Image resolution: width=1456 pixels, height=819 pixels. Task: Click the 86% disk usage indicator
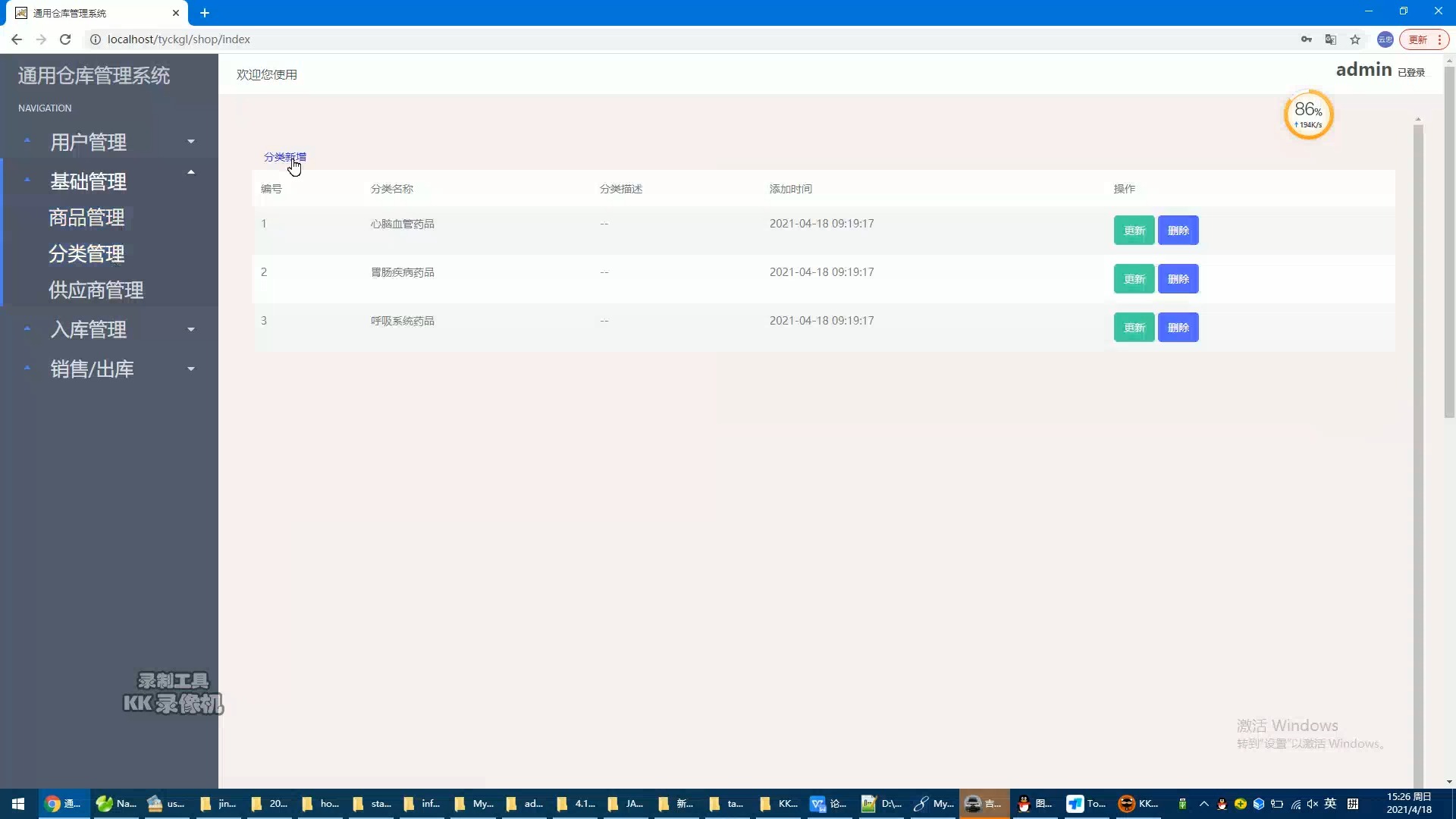pyautogui.click(x=1306, y=114)
